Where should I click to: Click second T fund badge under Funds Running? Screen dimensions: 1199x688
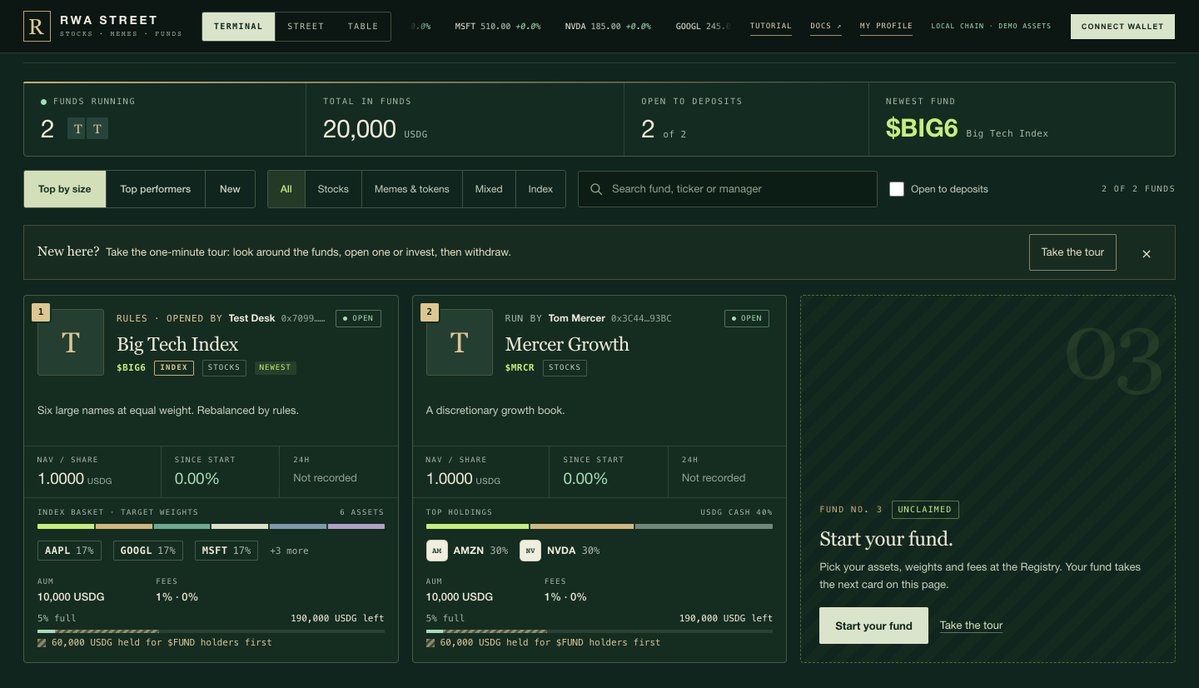coord(97,128)
